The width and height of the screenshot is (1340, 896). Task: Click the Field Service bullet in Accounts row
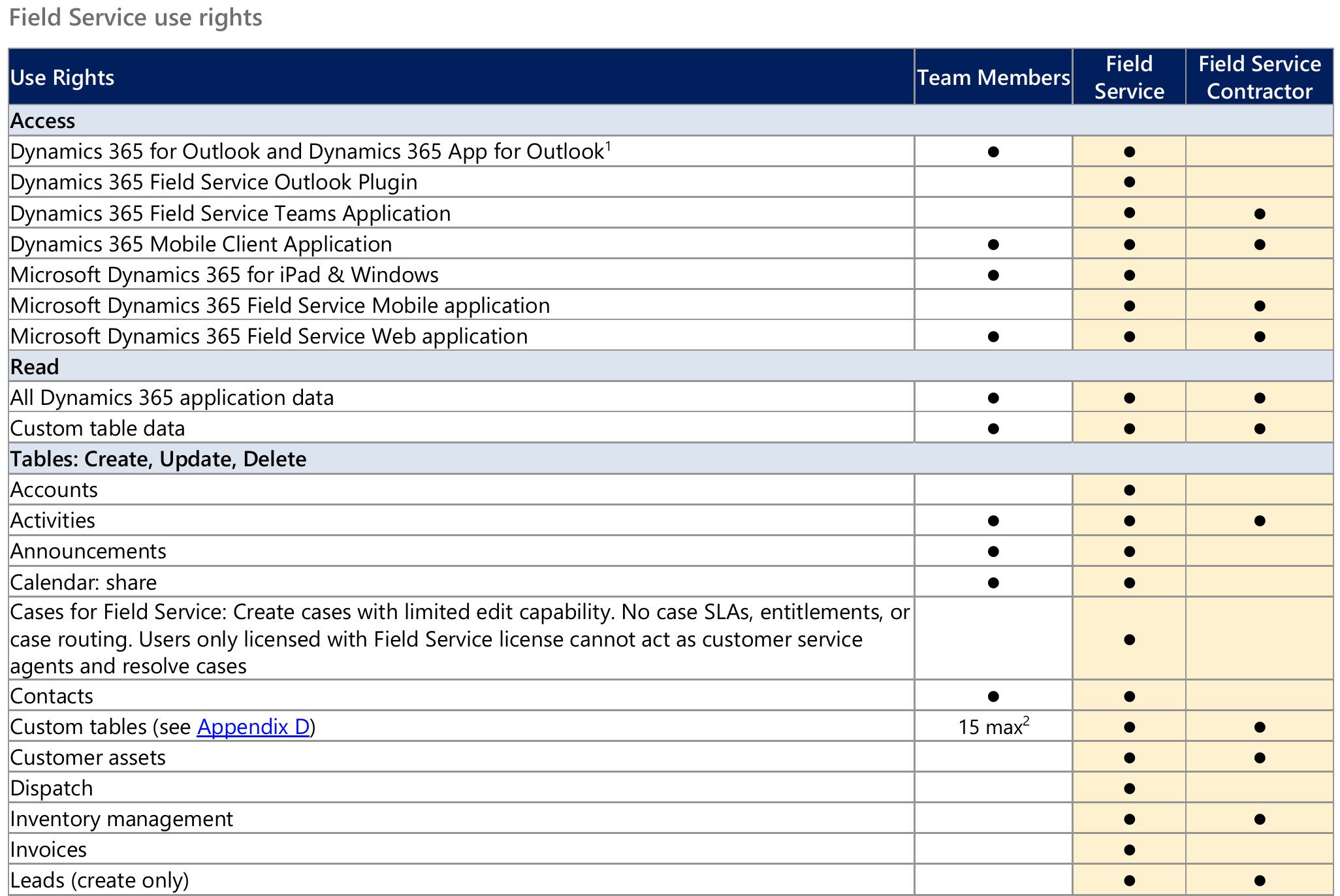point(1129,490)
